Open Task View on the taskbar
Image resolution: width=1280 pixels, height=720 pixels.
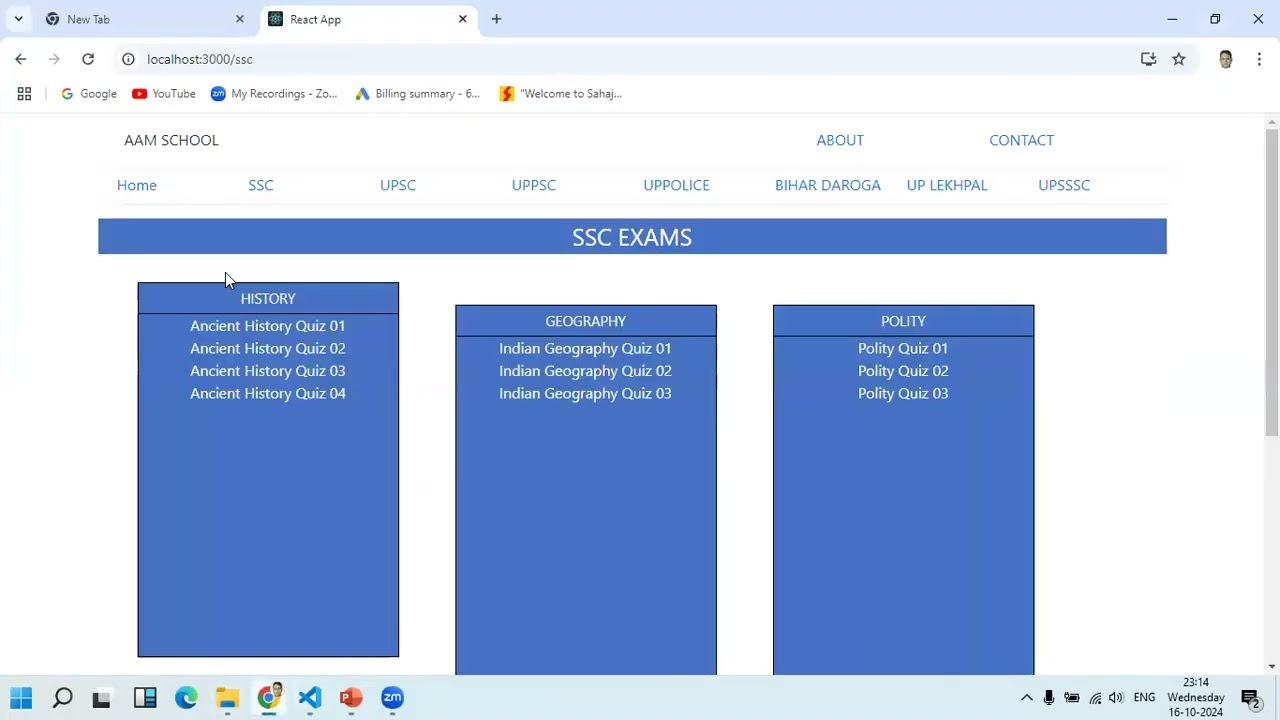tap(101, 698)
